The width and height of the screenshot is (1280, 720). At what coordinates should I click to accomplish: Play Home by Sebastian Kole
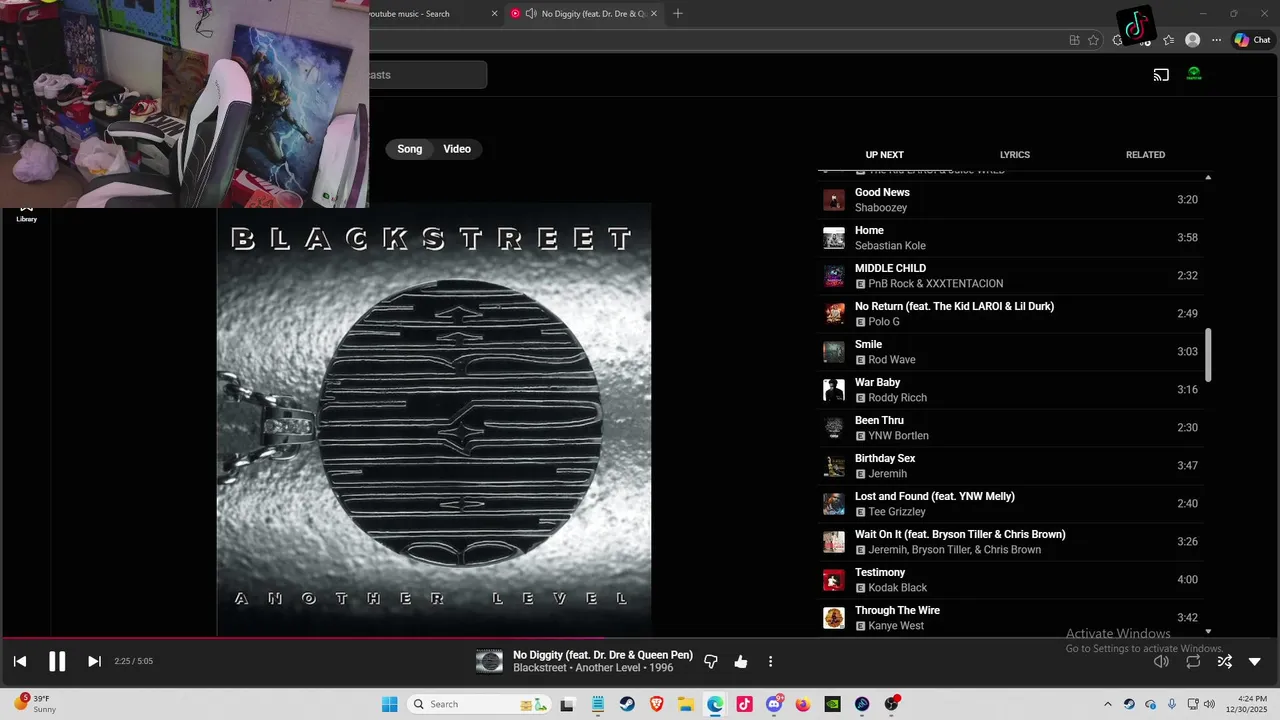[1010, 238]
